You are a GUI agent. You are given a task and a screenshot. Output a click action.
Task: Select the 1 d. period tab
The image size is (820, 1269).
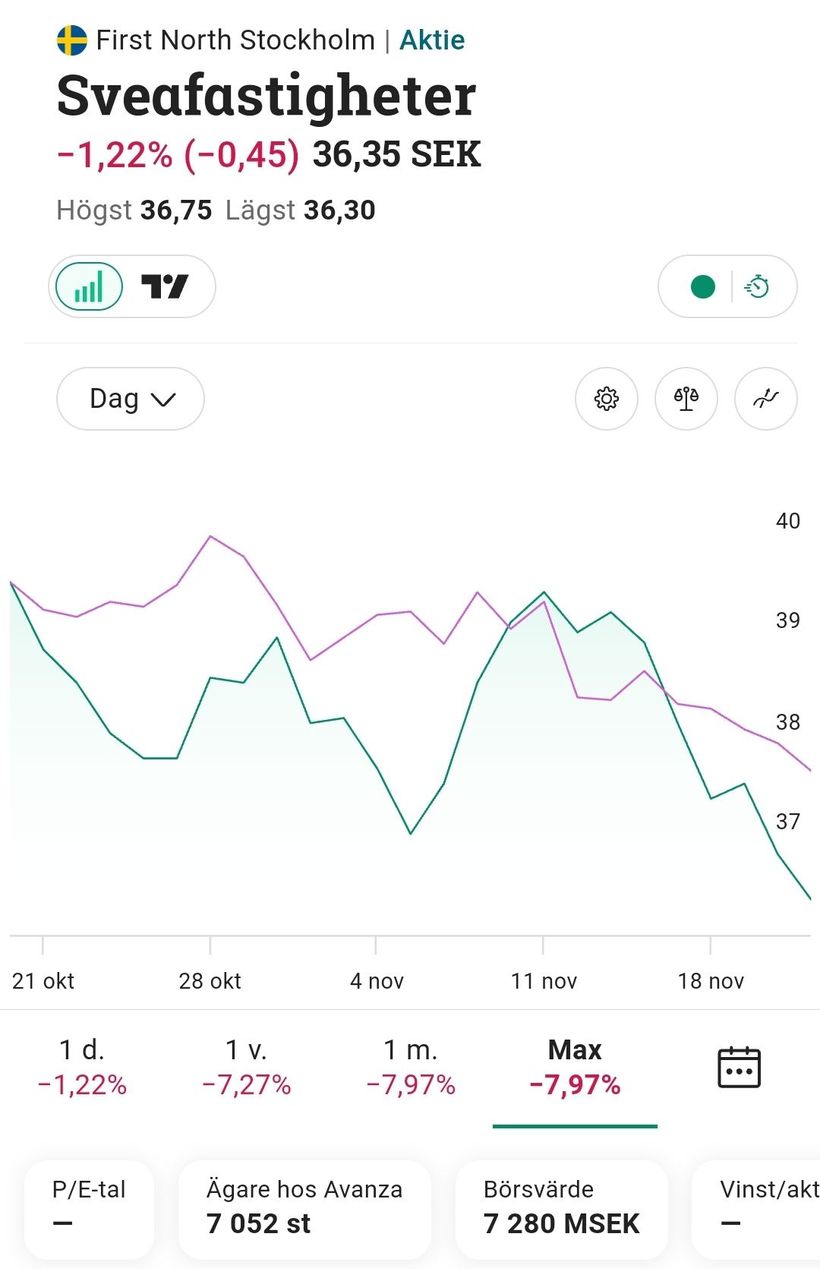tap(82, 1066)
